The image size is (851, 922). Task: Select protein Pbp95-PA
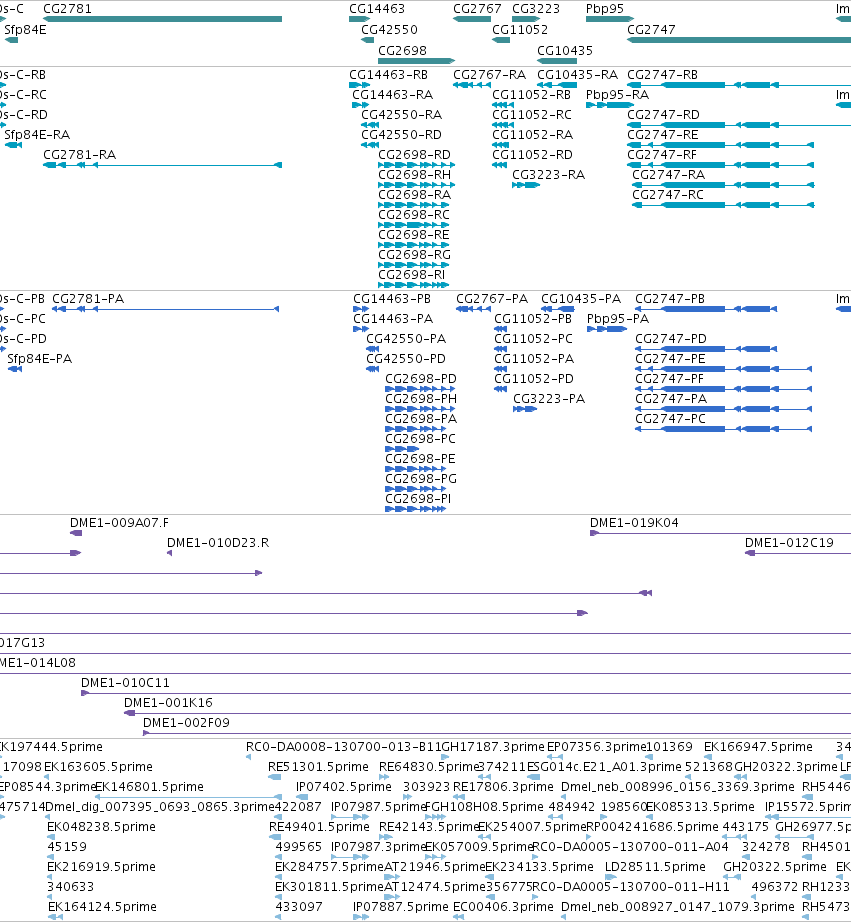tap(618, 319)
